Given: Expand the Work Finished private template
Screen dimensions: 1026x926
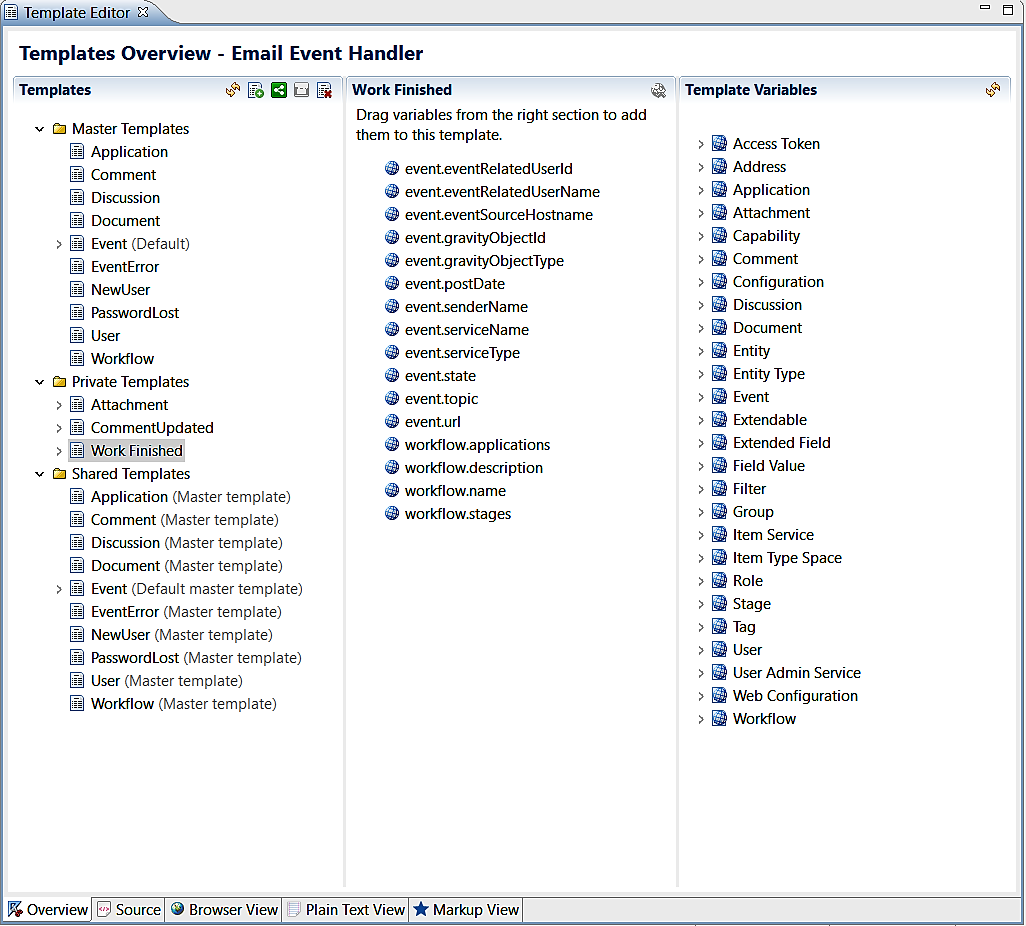Looking at the screenshot, I should pos(59,451).
